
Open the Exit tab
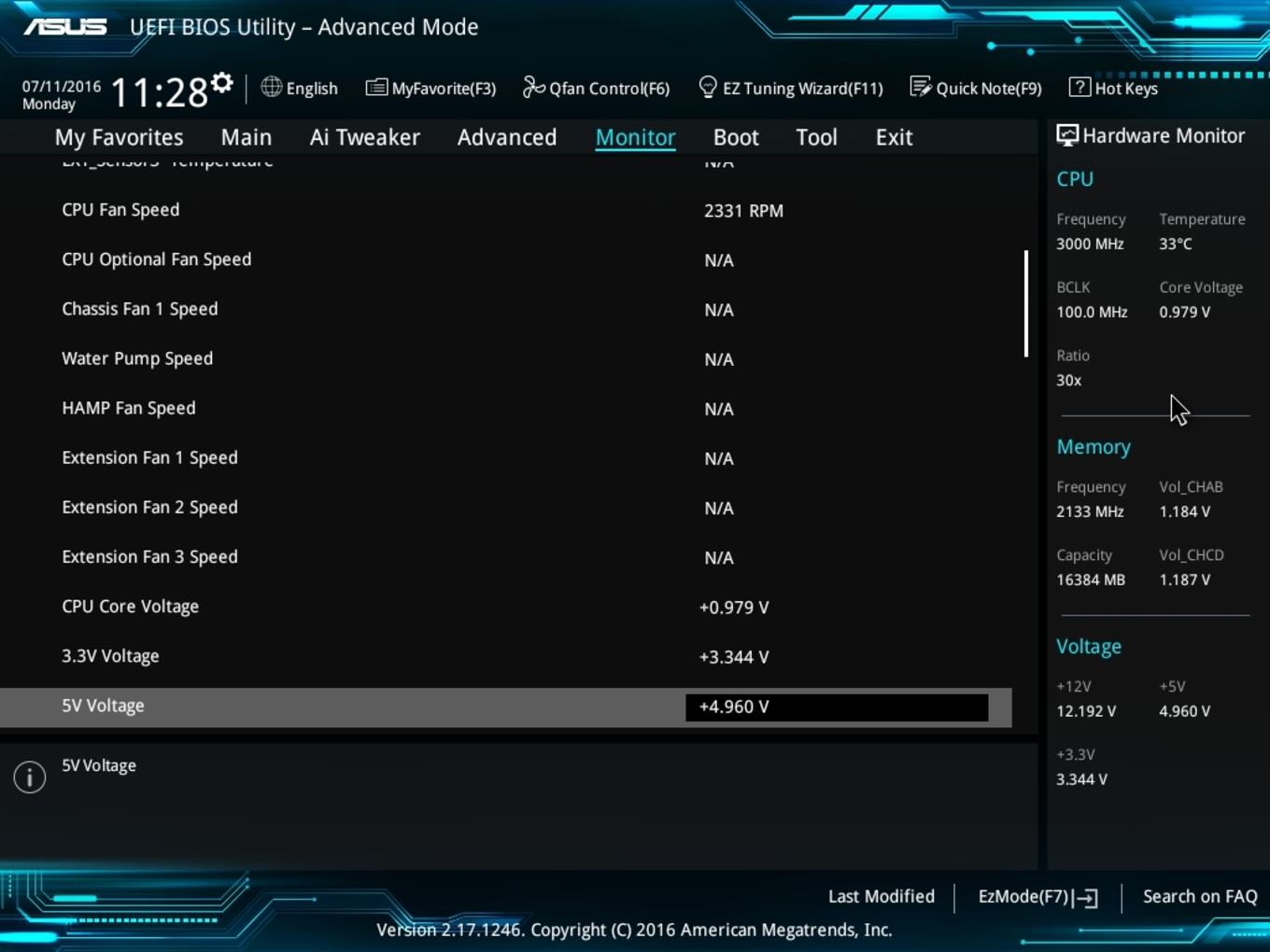(x=894, y=137)
